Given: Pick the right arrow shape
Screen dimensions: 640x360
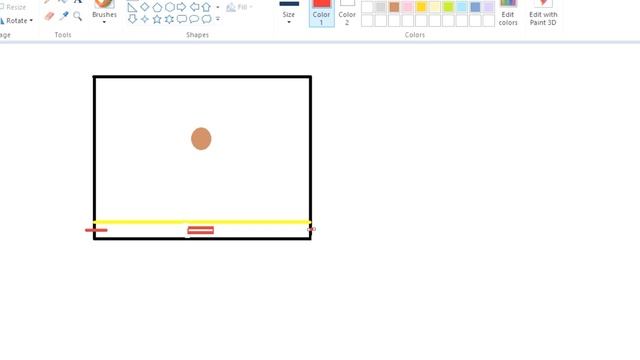Looking at the screenshot, I should [182, 7].
